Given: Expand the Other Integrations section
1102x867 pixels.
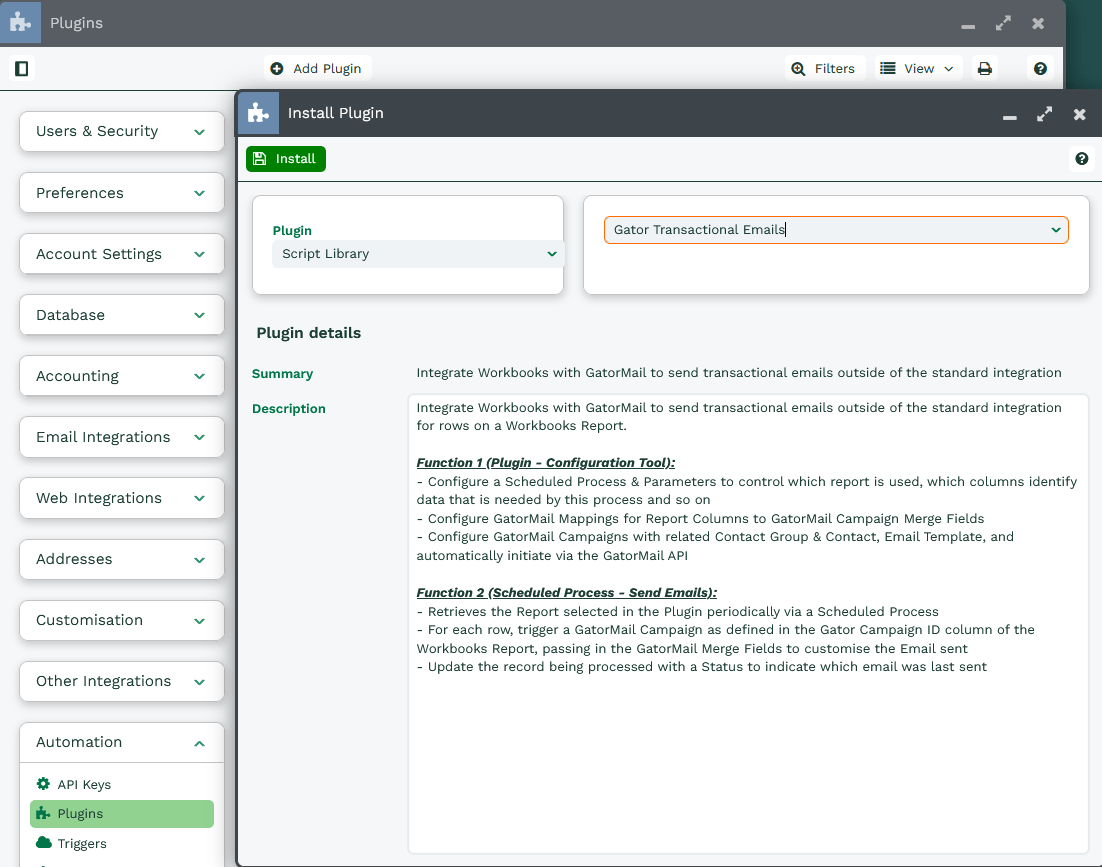Looking at the screenshot, I should coord(122,682).
